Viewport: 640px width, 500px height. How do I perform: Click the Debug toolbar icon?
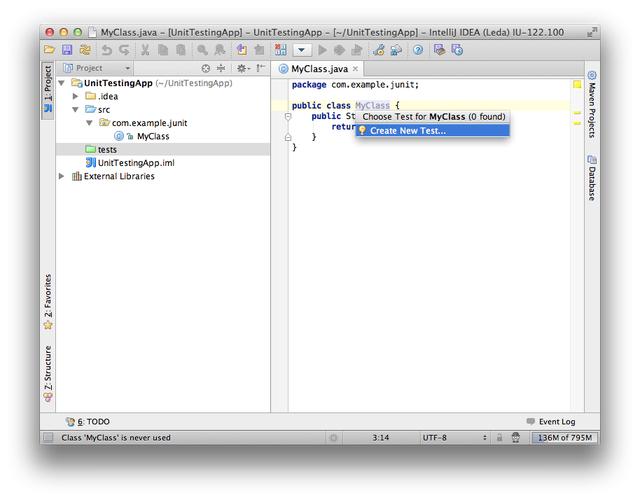[x=339, y=50]
